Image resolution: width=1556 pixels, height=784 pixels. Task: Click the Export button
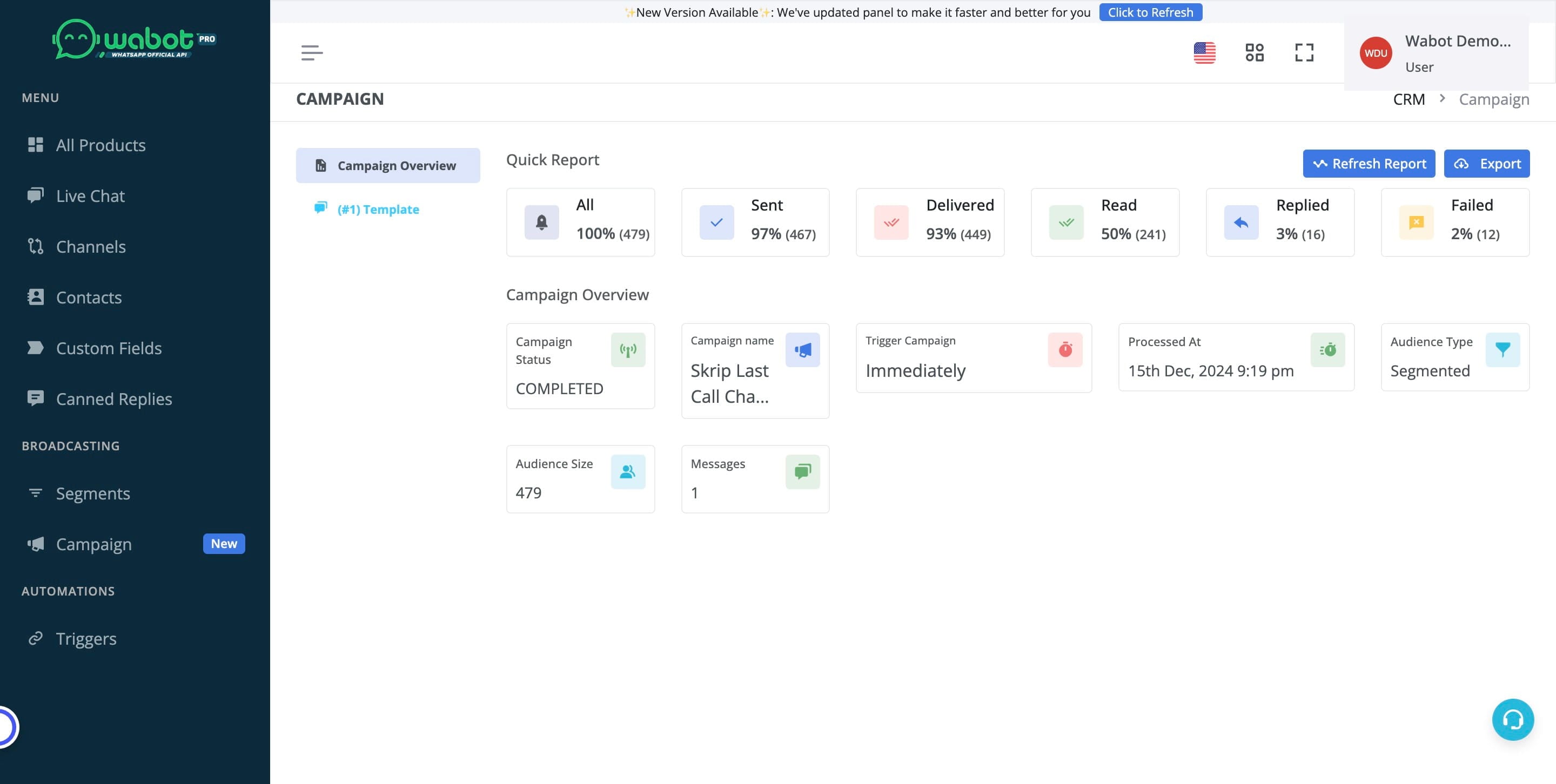1486,164
